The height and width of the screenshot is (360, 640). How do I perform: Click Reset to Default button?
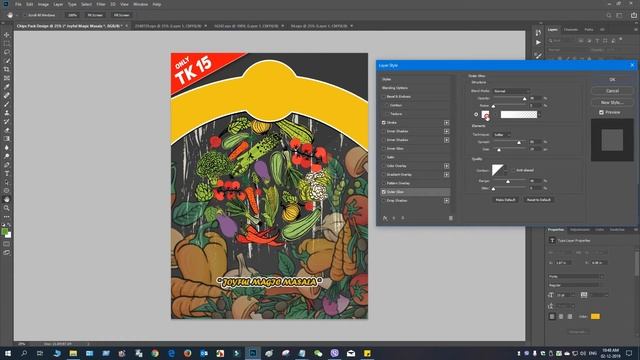539,200
